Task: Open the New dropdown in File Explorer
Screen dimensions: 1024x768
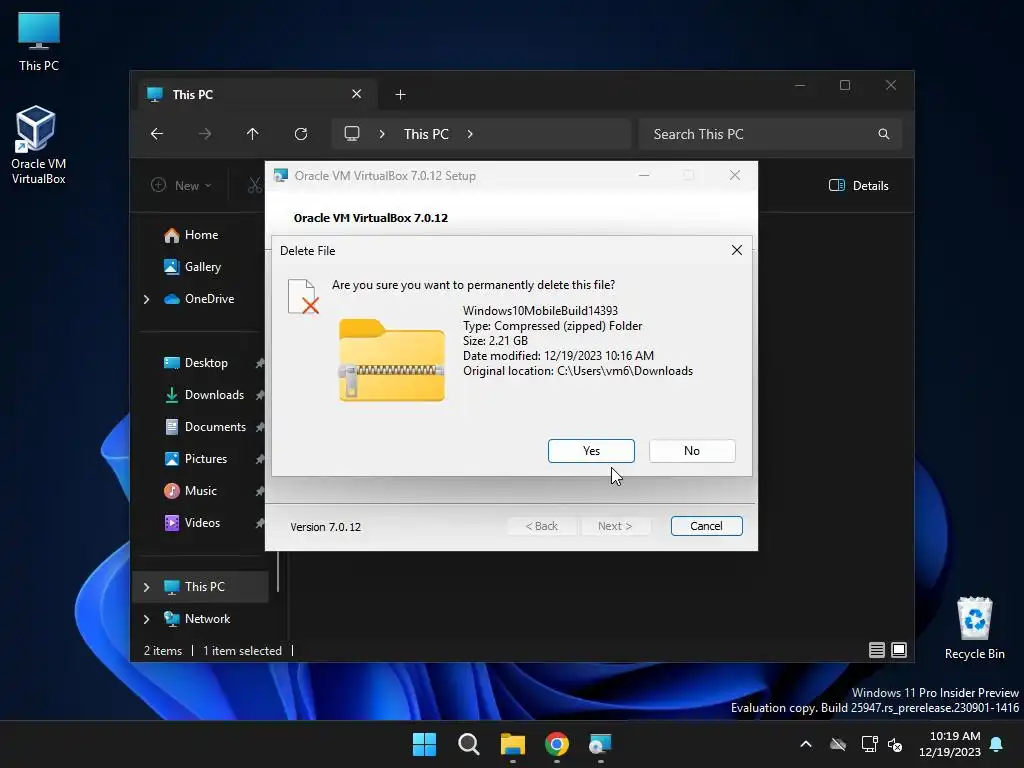Action: (x=181, y=185)
